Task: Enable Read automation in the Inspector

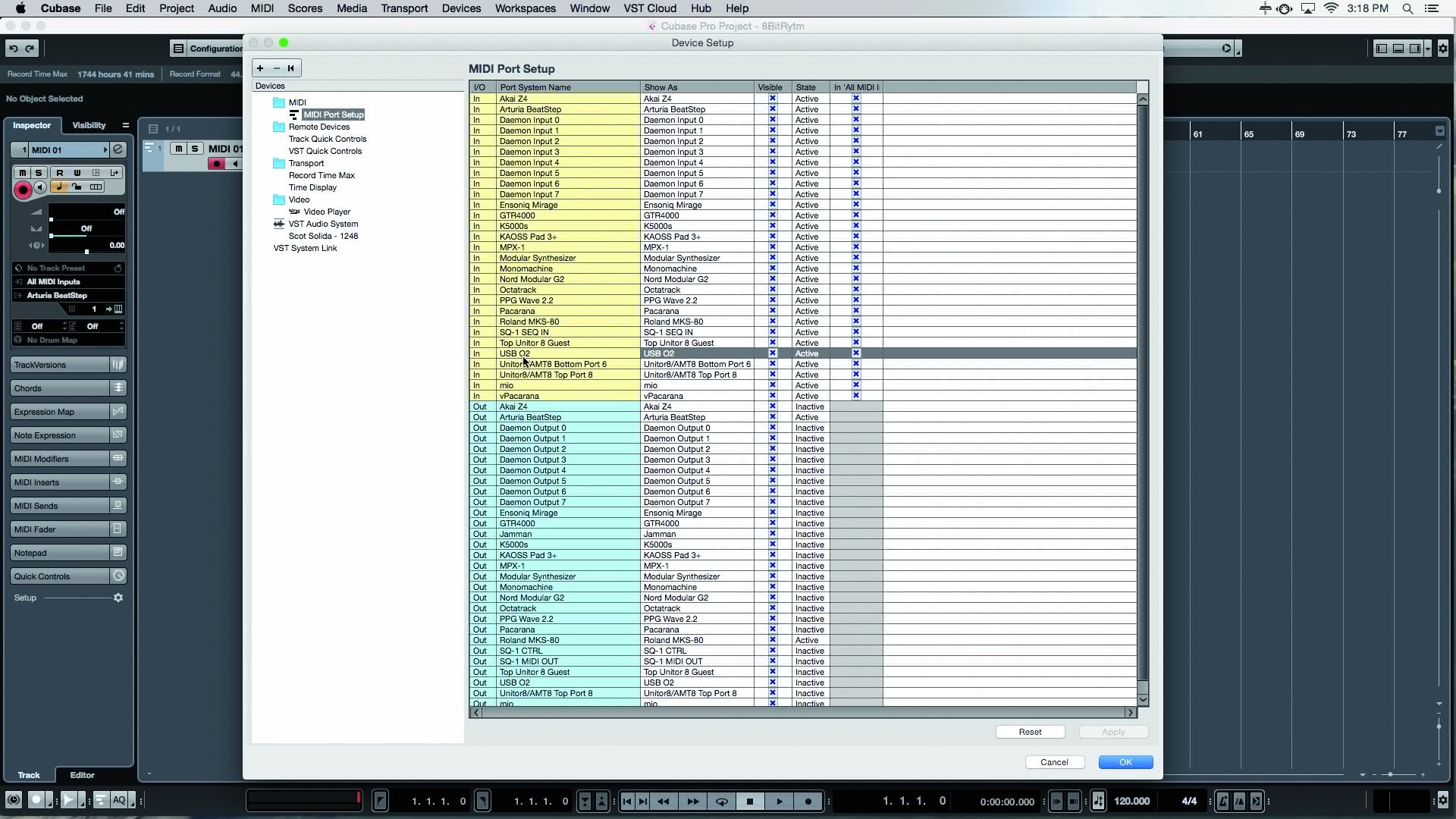Action: [59, 173]
